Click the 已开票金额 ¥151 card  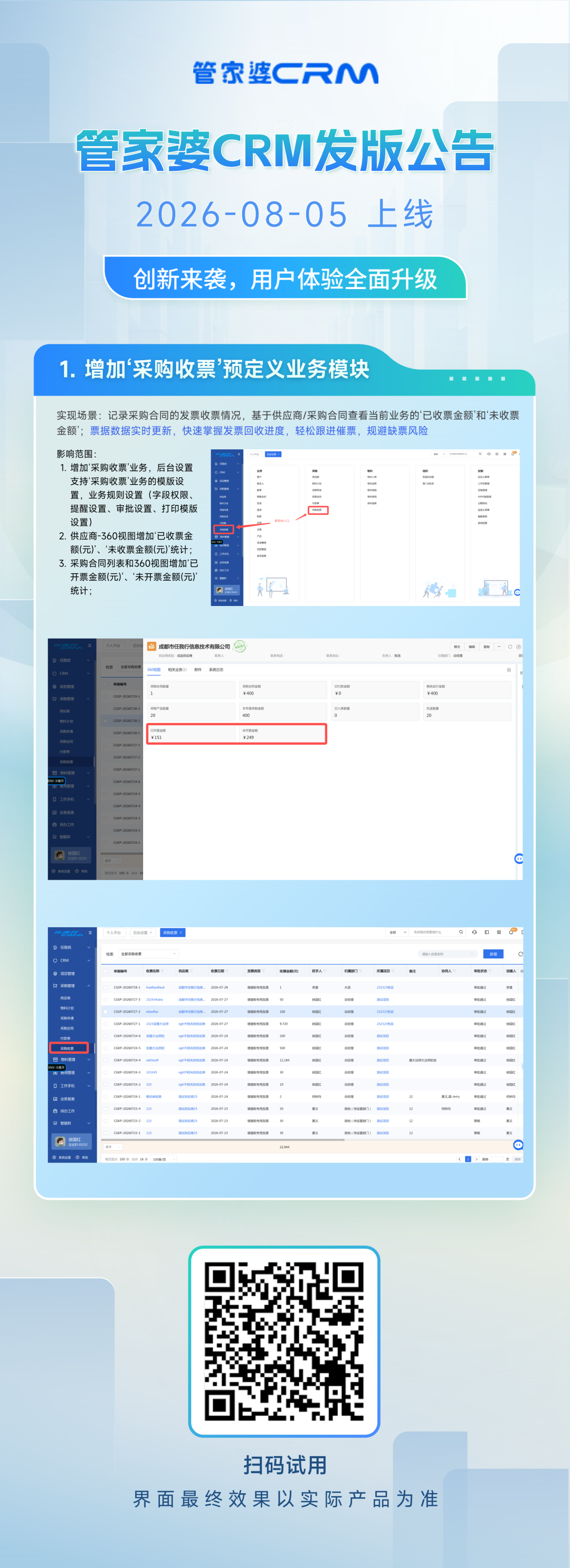click(191, 734)
